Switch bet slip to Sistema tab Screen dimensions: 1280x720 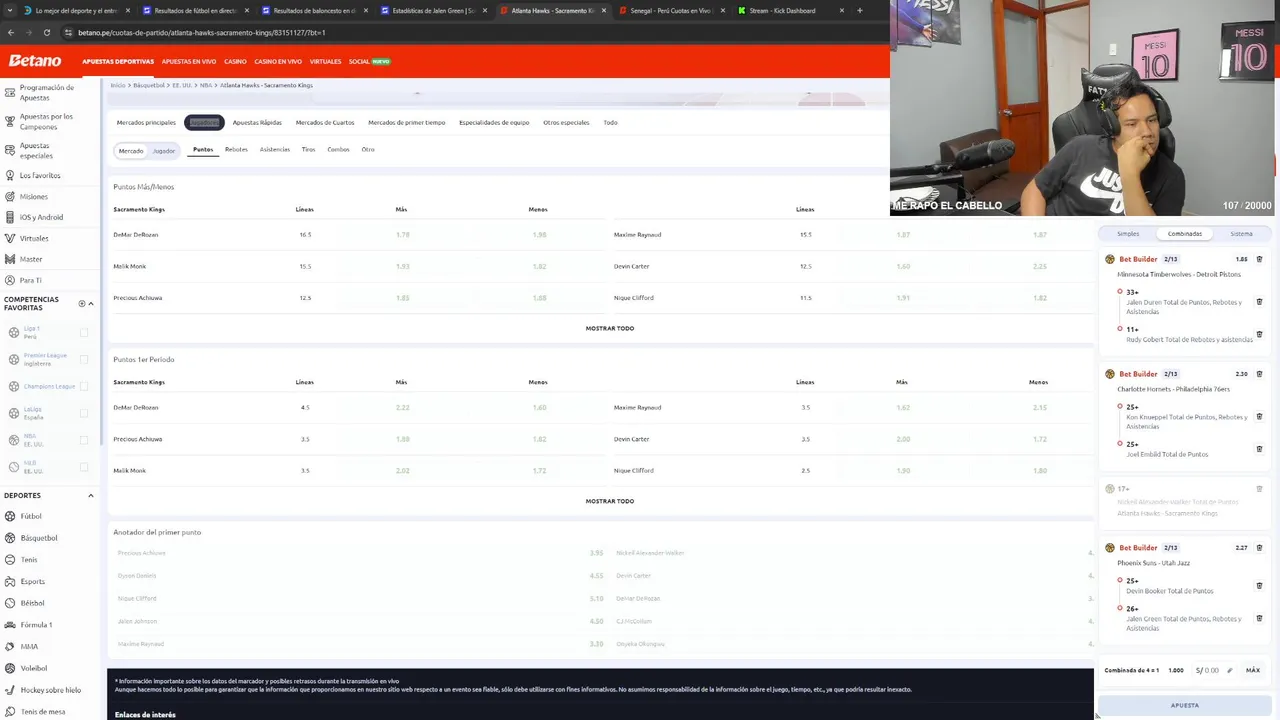[x=1241, y=233]
